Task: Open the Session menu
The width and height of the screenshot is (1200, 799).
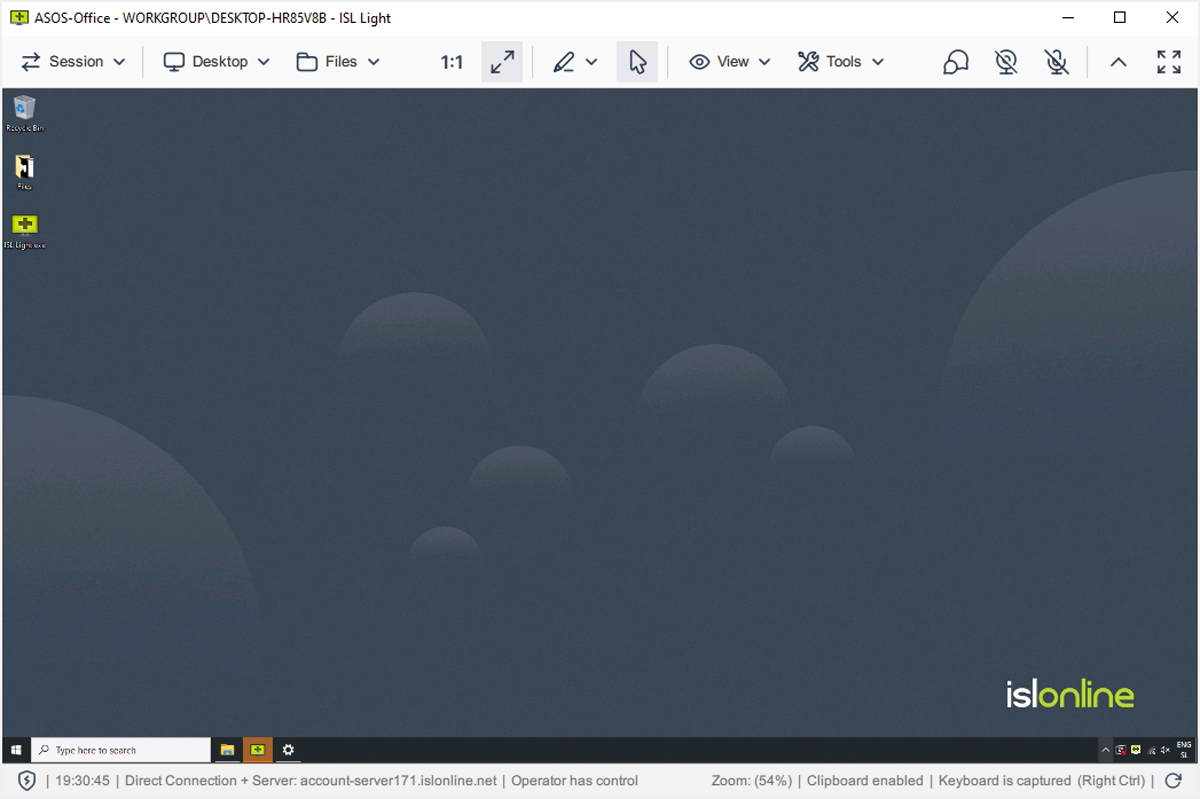Action: 74,62
